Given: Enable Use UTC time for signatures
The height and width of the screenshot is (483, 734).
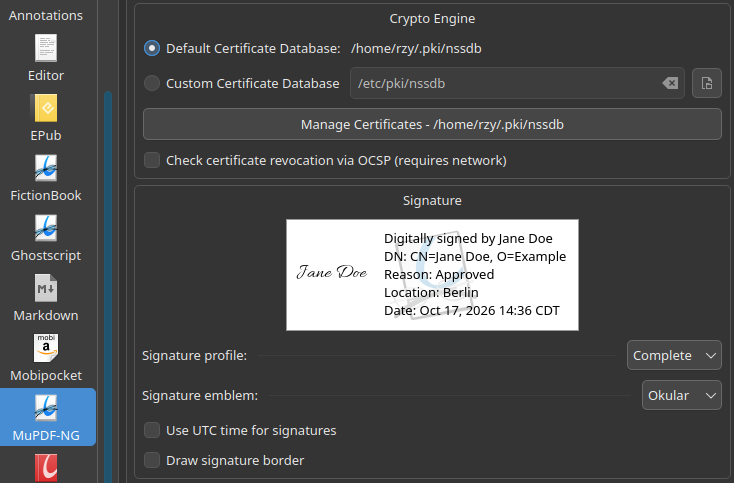Looking at the screenshot, I should [152, 430].
